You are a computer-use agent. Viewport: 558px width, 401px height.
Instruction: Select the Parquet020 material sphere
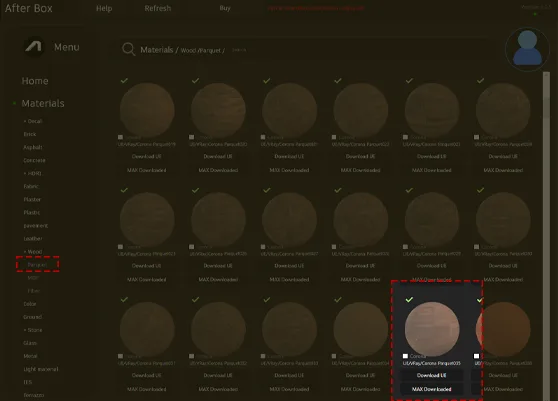(218, 110)
